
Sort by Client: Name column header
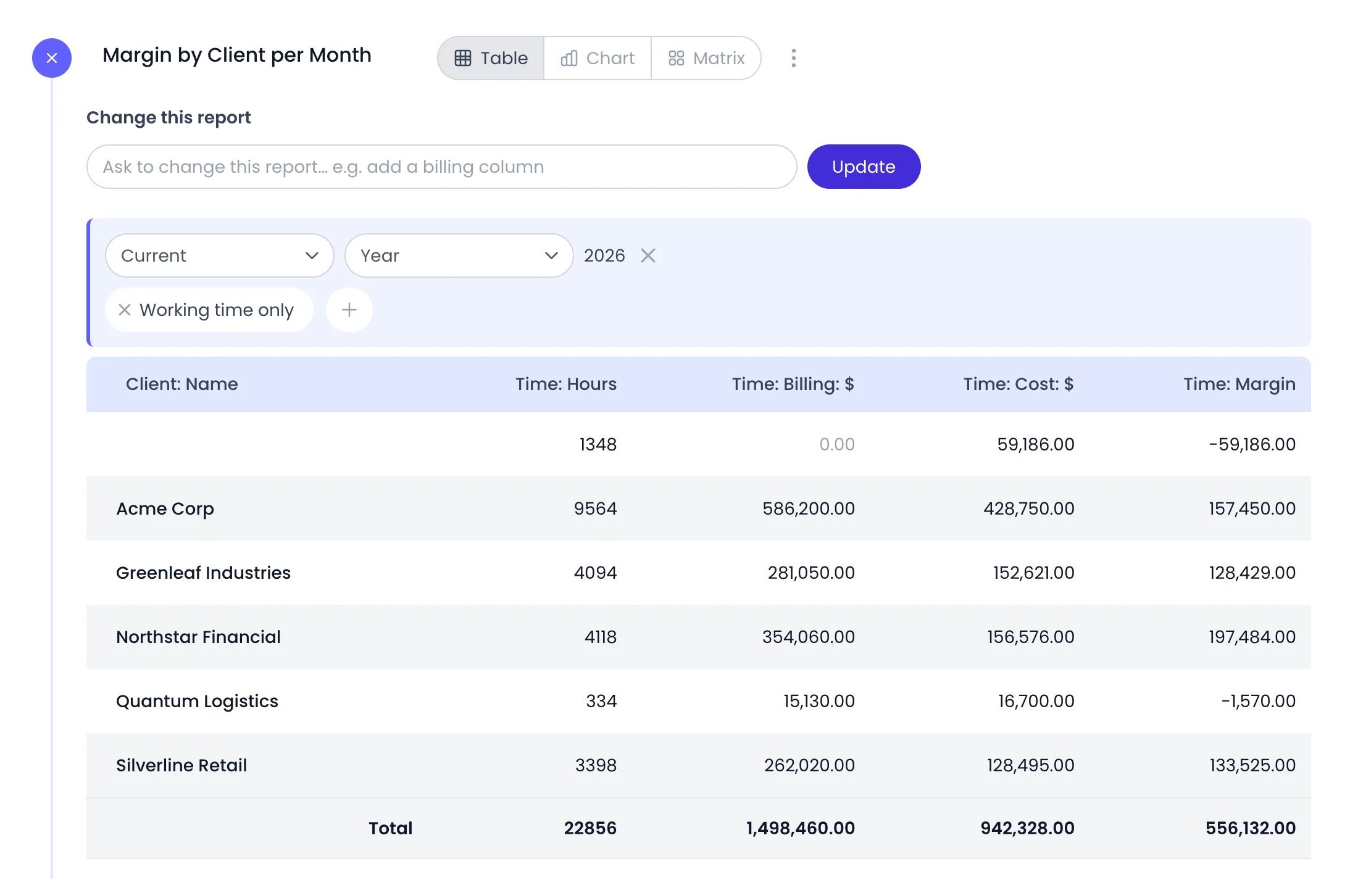coord(181,384)
